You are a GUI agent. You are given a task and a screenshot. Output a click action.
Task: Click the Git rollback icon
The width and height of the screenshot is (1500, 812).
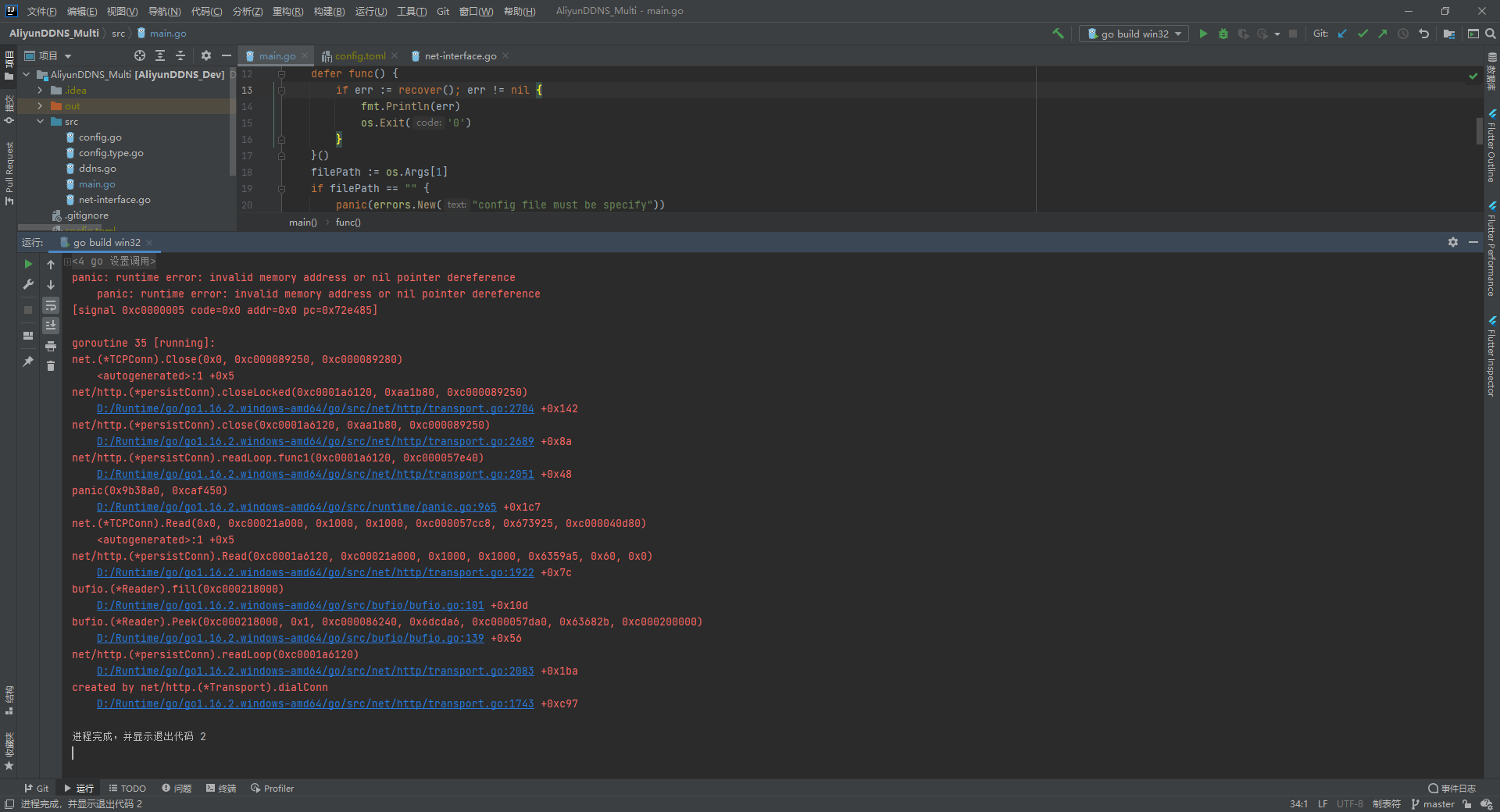tap(1423, 34)
